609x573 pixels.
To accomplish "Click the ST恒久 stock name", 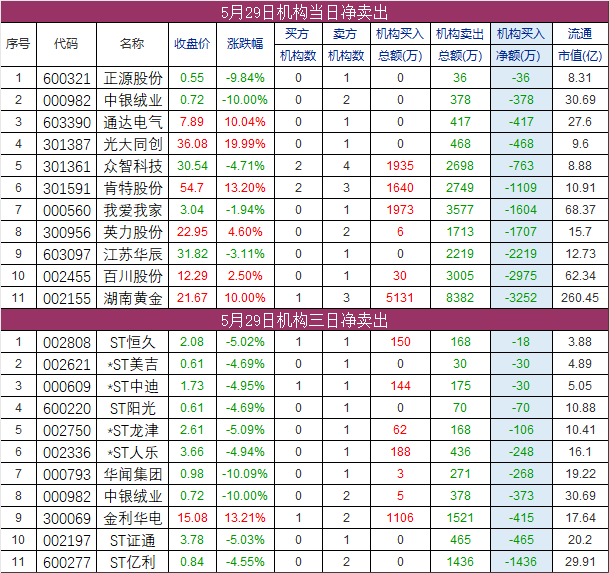I will [x=131, y=342].
